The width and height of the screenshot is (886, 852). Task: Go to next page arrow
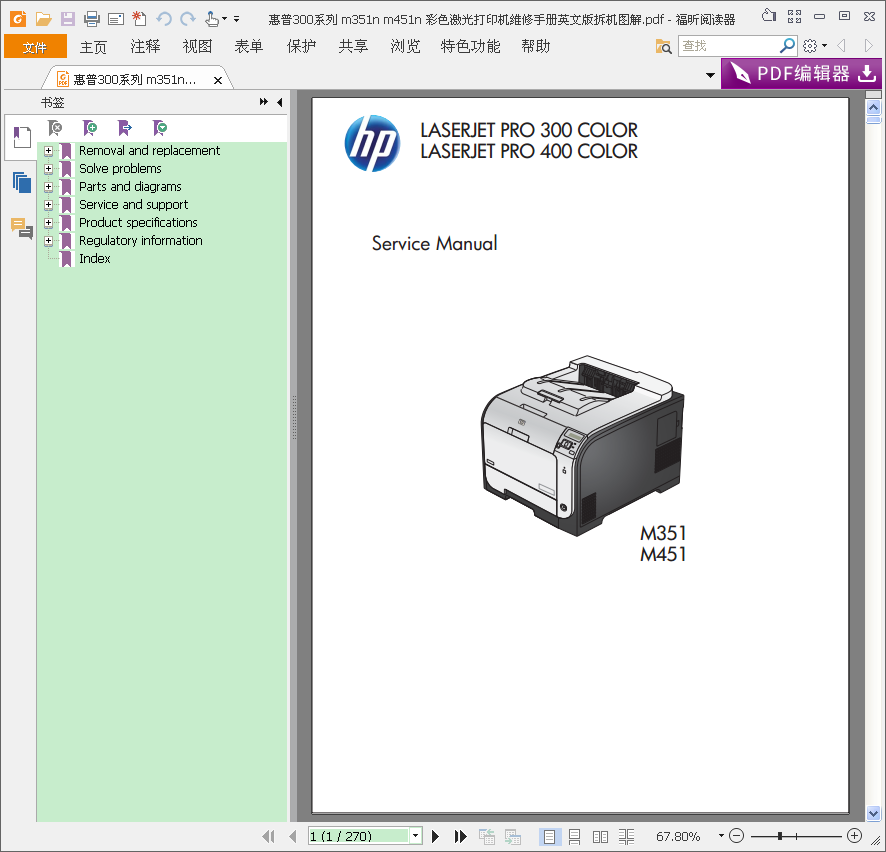pos(435,836)
